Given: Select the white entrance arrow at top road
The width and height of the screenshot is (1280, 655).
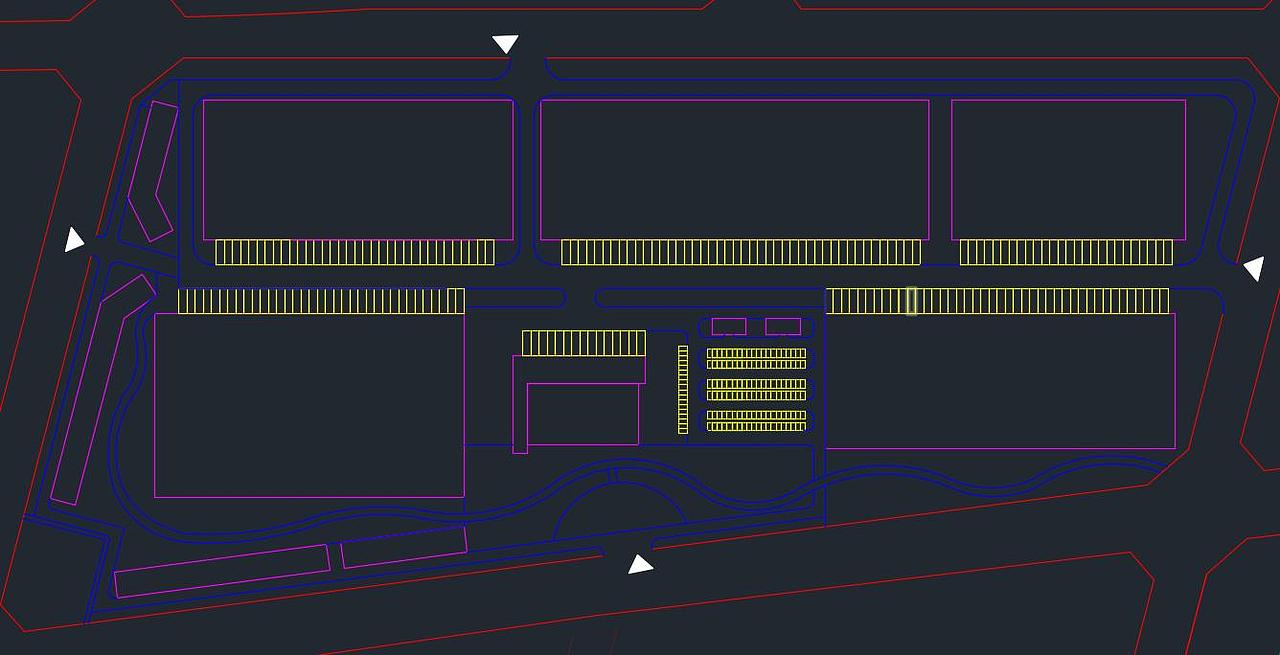Looking at the screenshot, I should click(505, 44).
